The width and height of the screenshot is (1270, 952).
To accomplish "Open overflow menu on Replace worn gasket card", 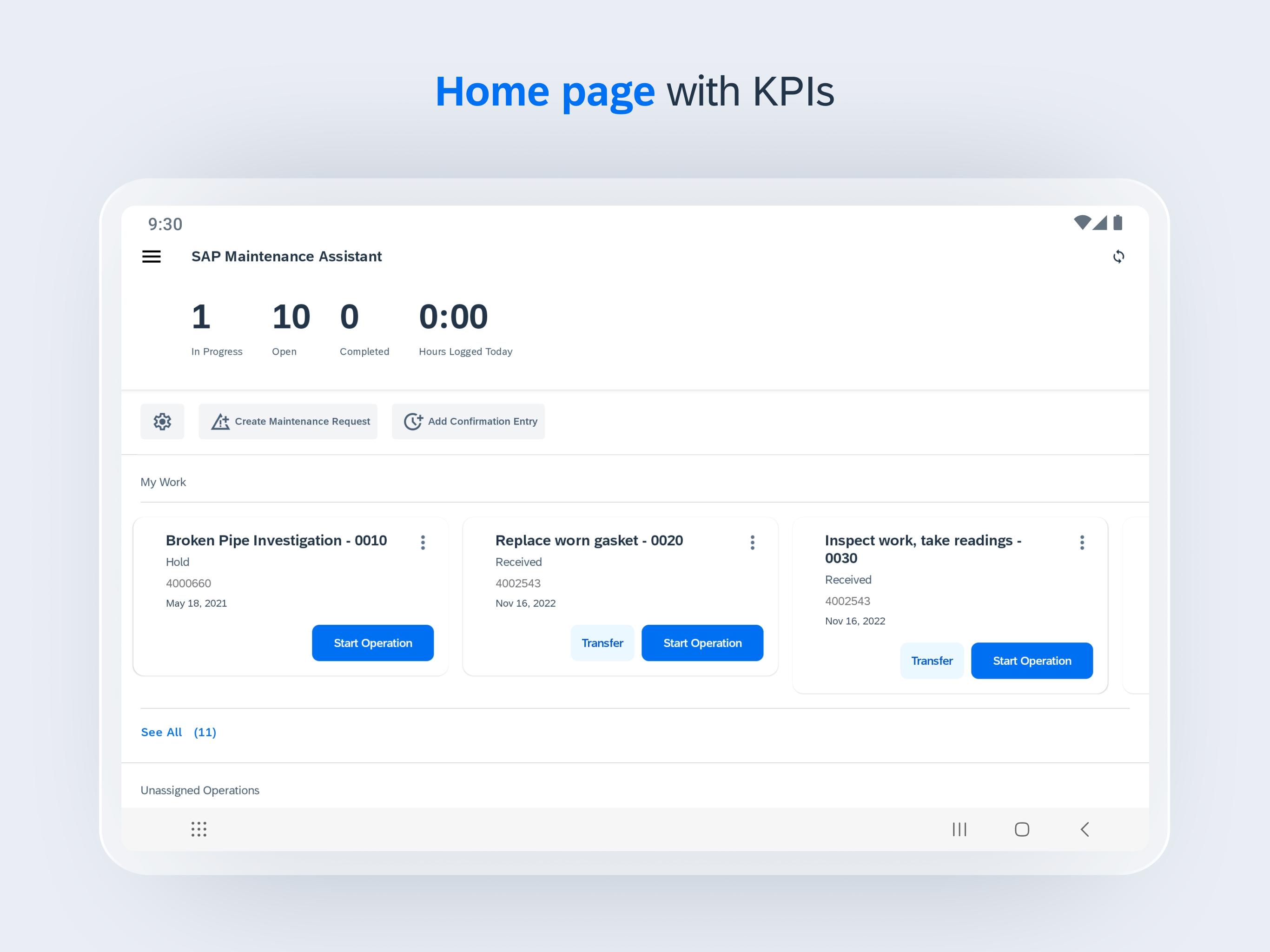I will click(752, 542).
